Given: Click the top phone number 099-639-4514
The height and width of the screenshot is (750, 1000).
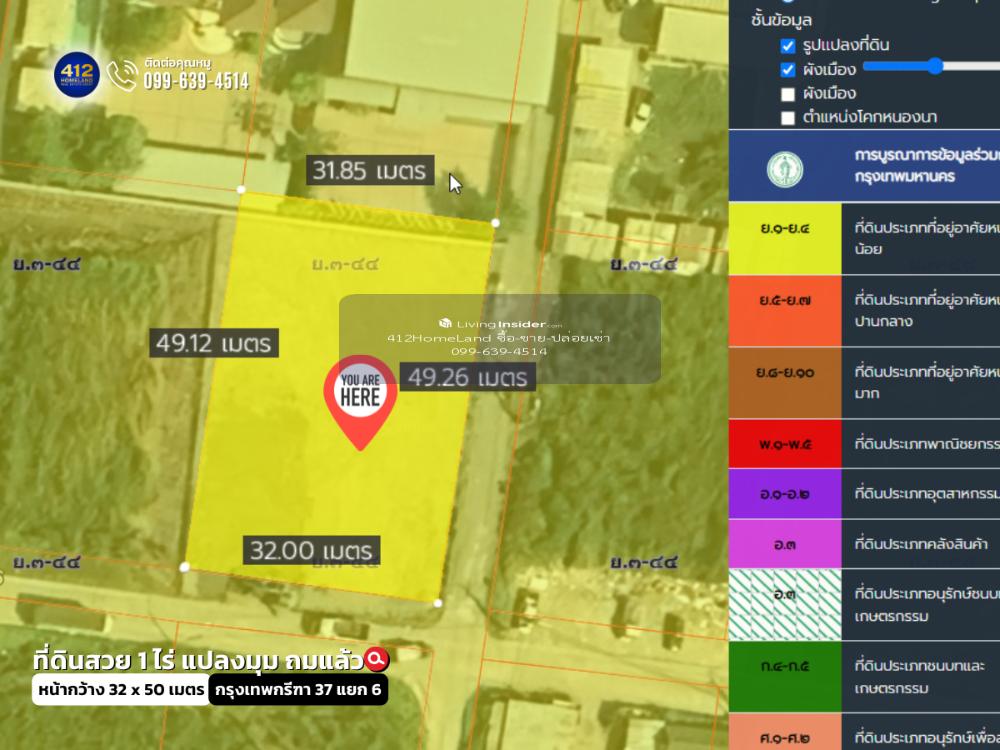Looking at the screenshot, I should pyautogui.click(x=196, y=82).
